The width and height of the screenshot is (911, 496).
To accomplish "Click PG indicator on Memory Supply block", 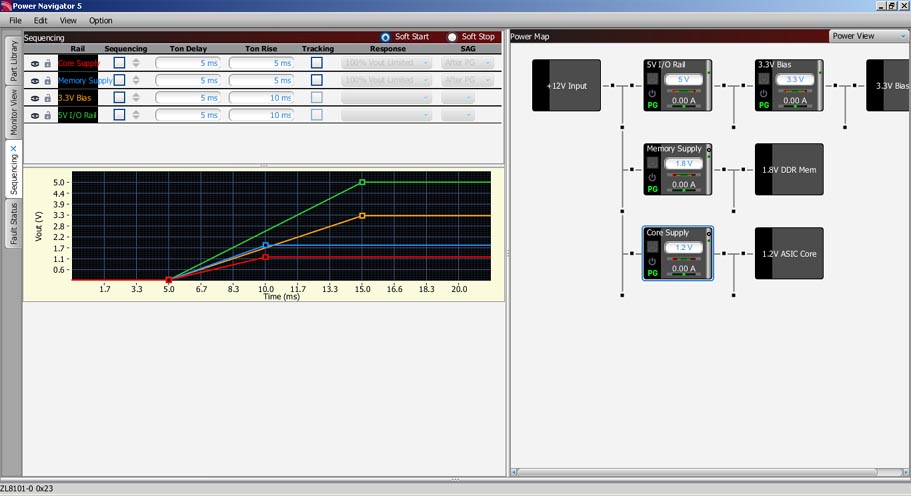I will tap(652, 189).
